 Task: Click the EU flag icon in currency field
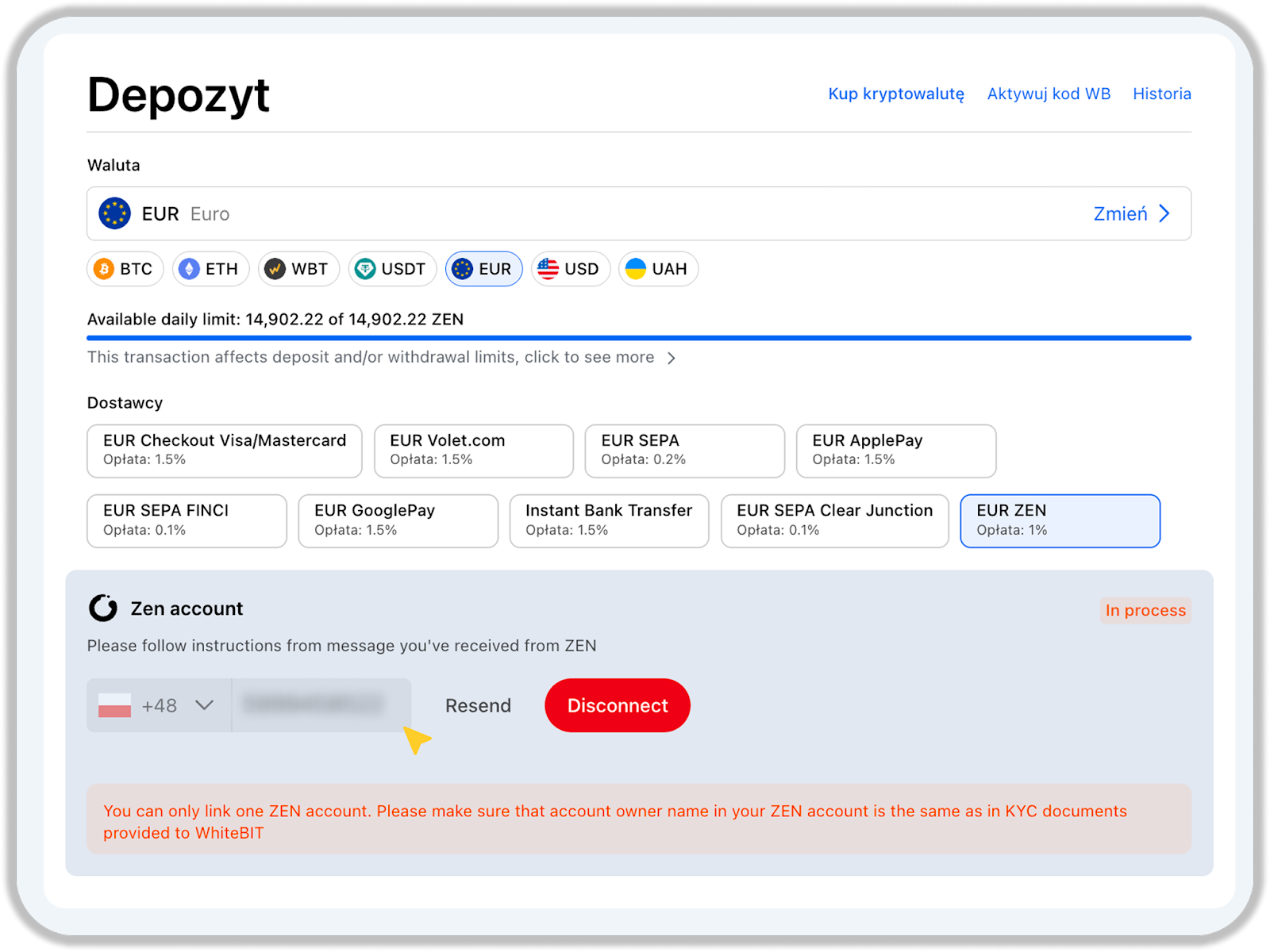[x=115, y=213]
